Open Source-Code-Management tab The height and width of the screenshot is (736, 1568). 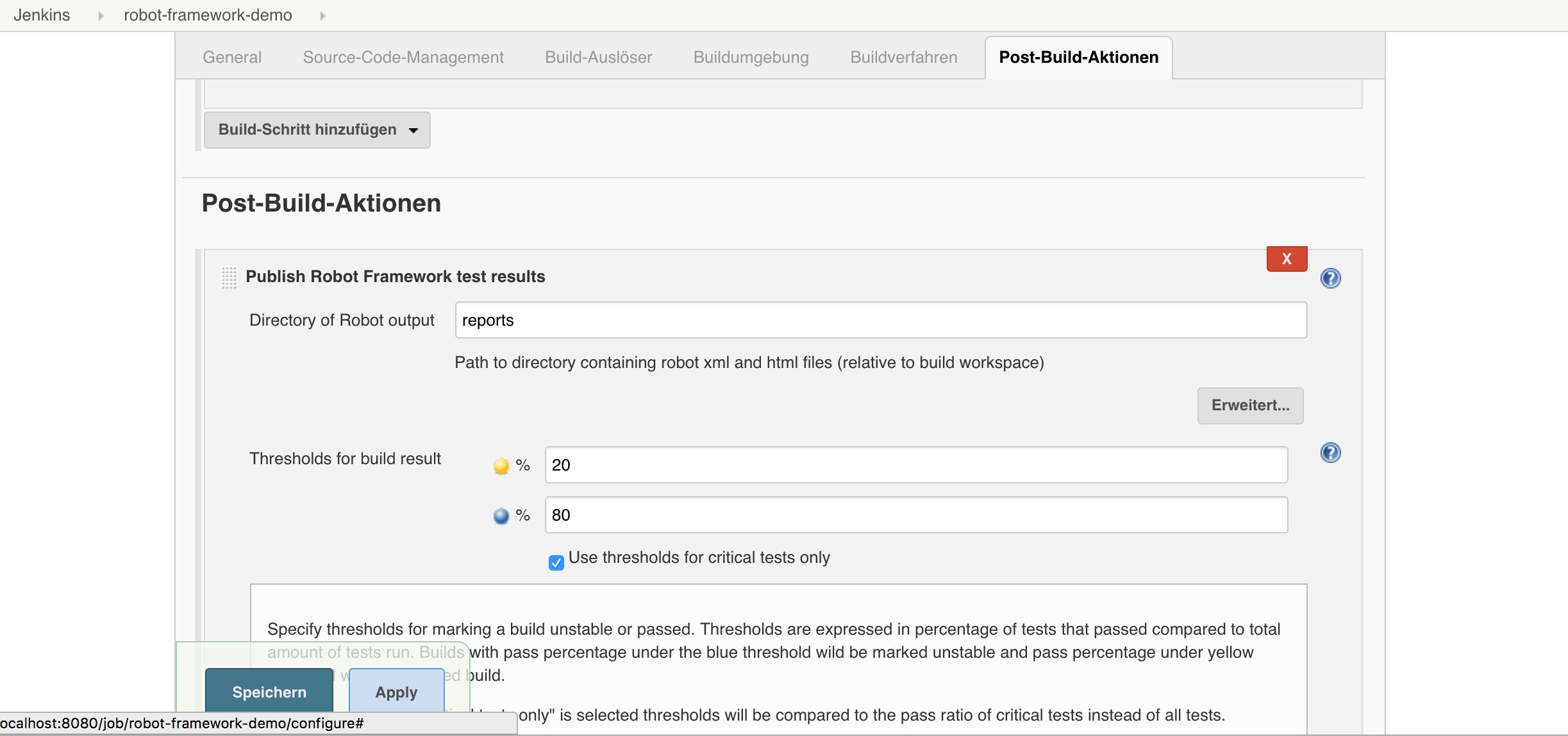click(403, 57)
